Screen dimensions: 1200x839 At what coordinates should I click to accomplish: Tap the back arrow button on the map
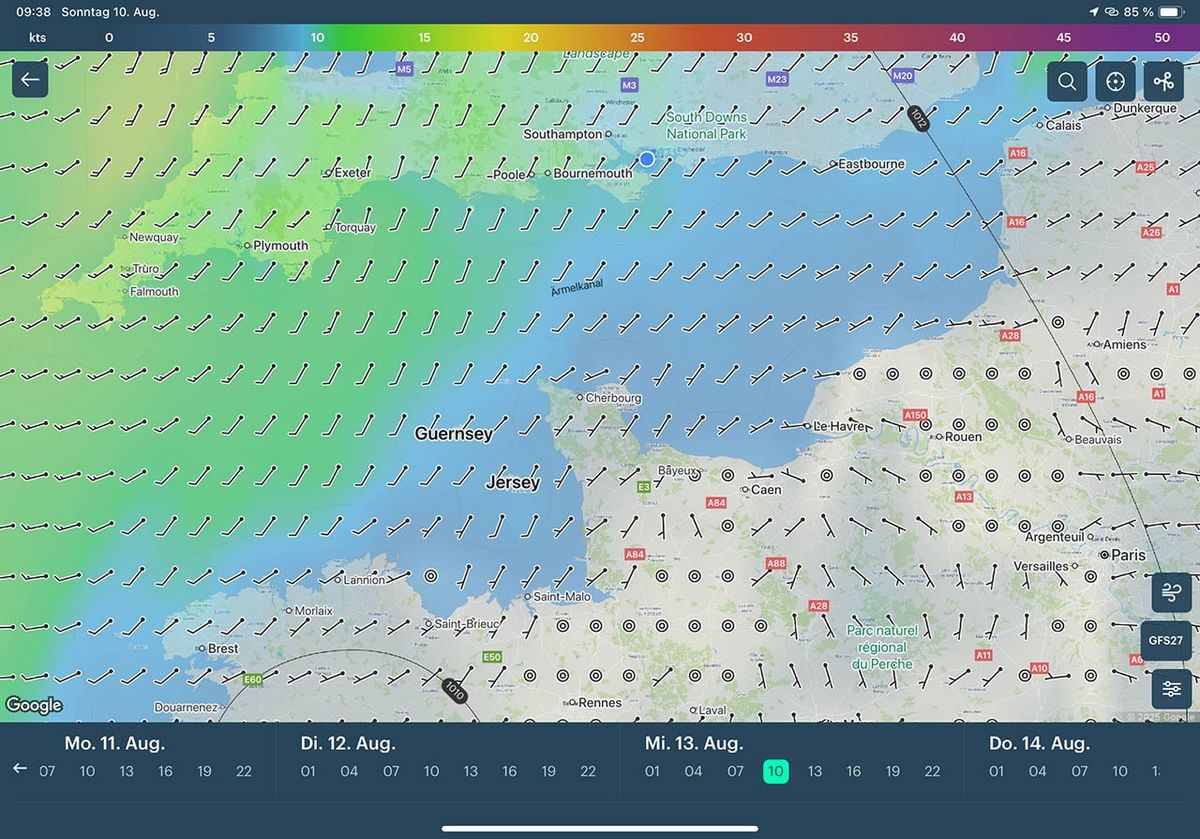click(30, 80)
